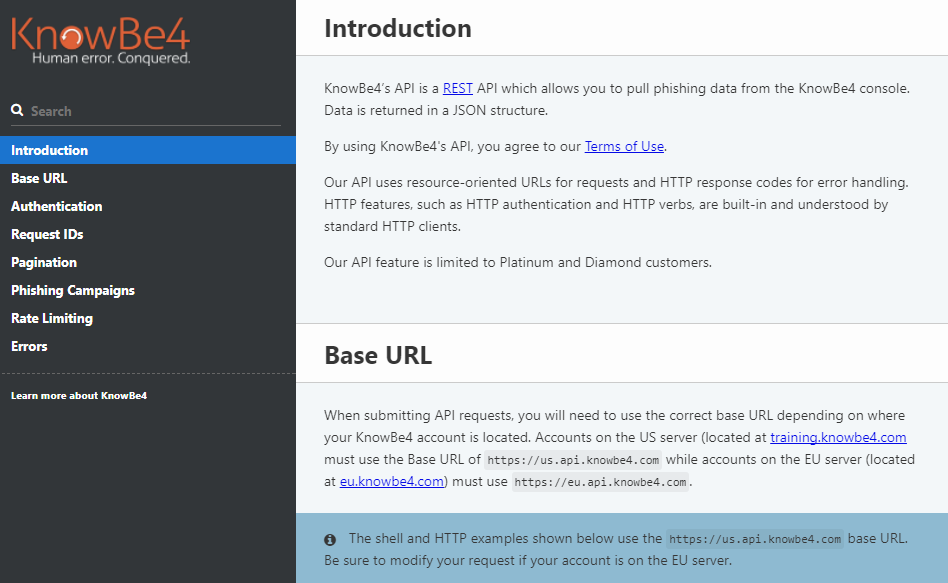
Task: Select Rate Limiting in the sidebar
Action: 52,318
